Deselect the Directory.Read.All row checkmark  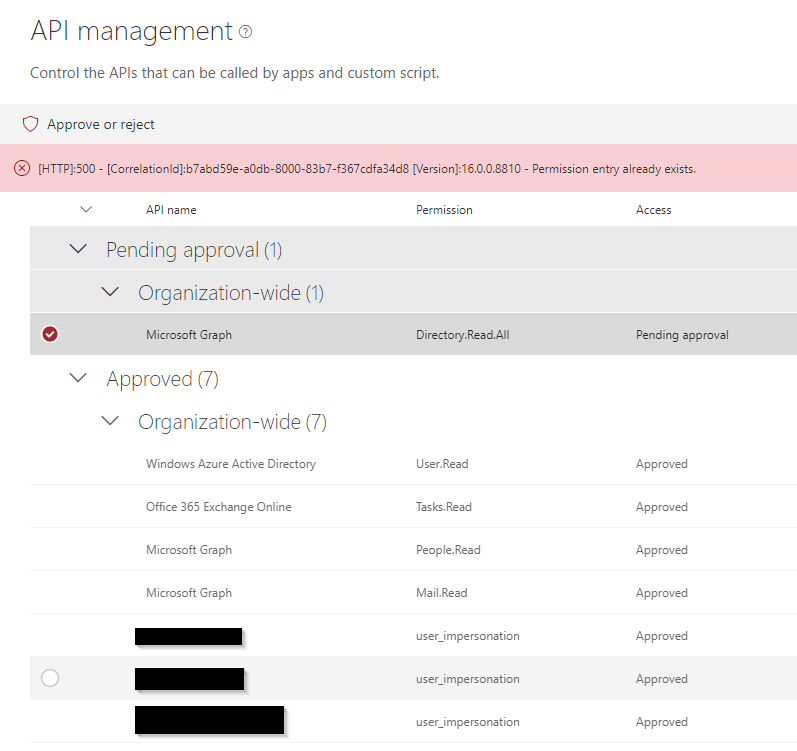(x=50, y=334)
